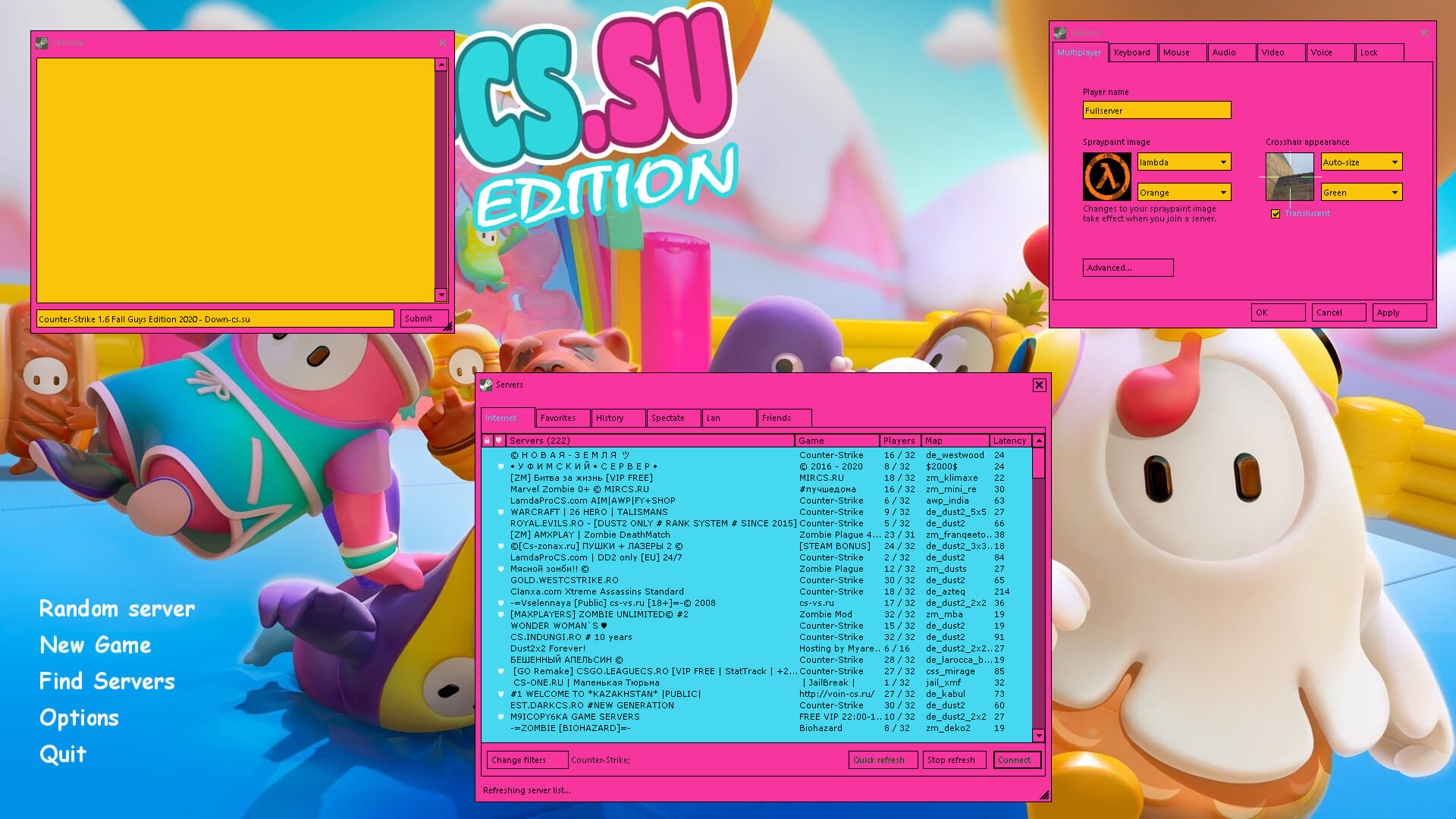Open the Green crosshair color dropdown

click(1361, 193)
